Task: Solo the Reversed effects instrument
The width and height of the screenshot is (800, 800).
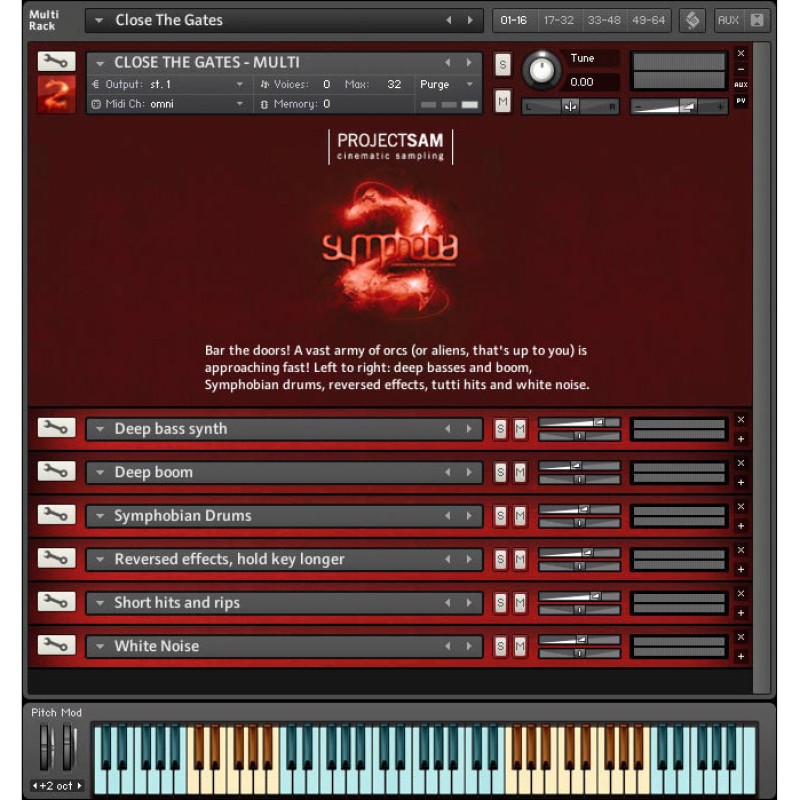Action: (x=500, y=559)
